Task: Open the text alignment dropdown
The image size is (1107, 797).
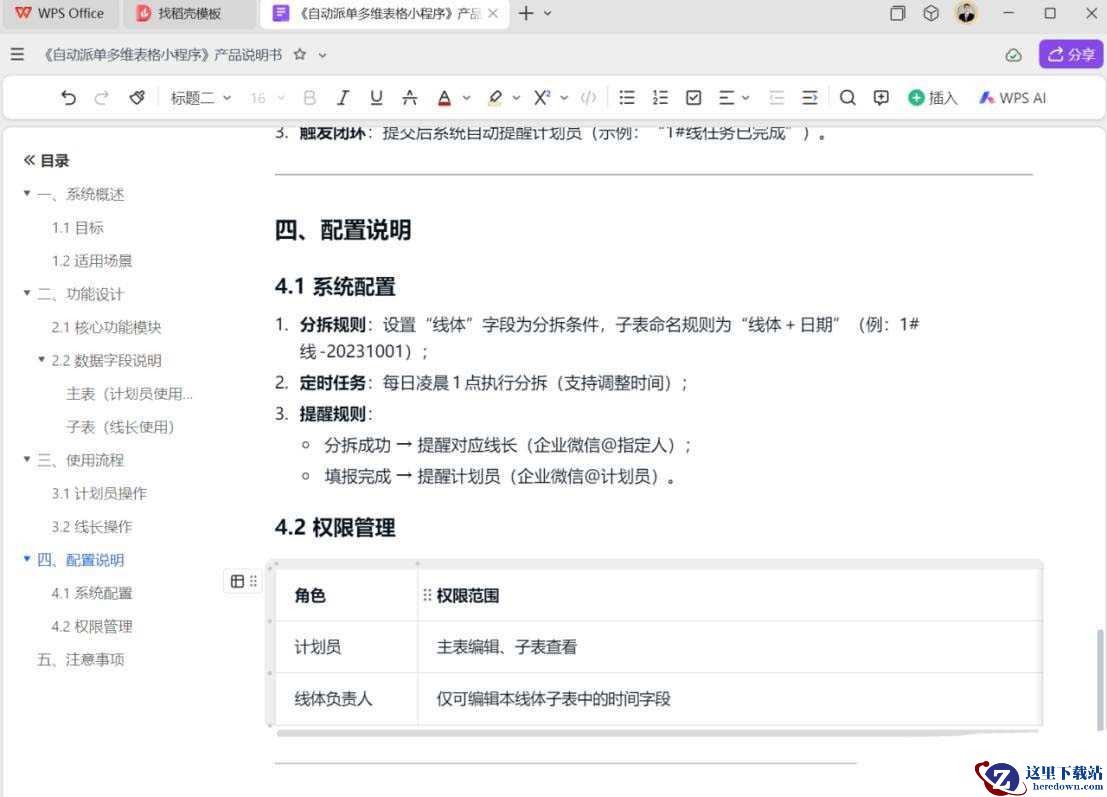Action: (734, 97)
